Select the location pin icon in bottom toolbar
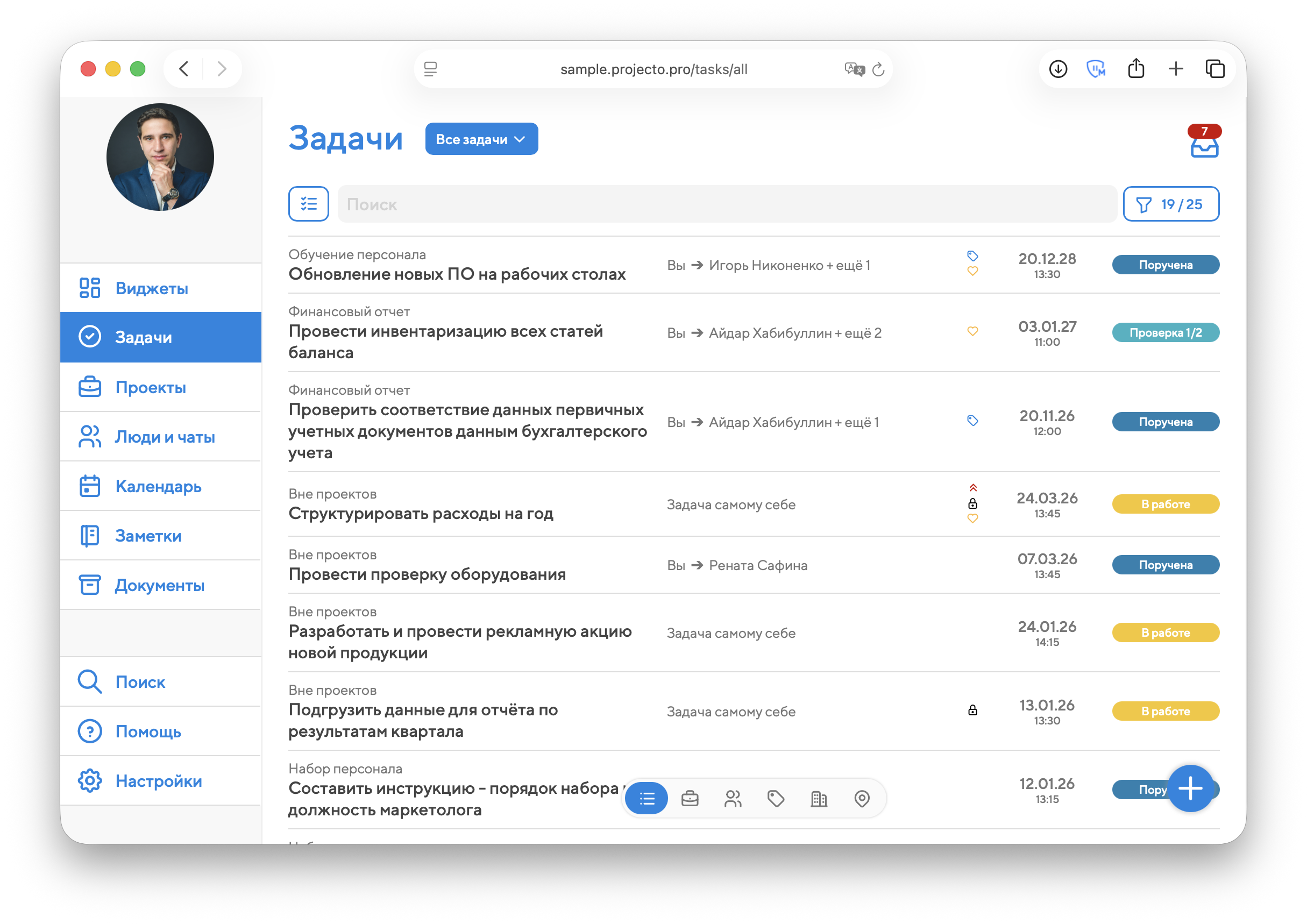Image resolution: width=1307 pixels, height=924 pixels. coord(862,798)
